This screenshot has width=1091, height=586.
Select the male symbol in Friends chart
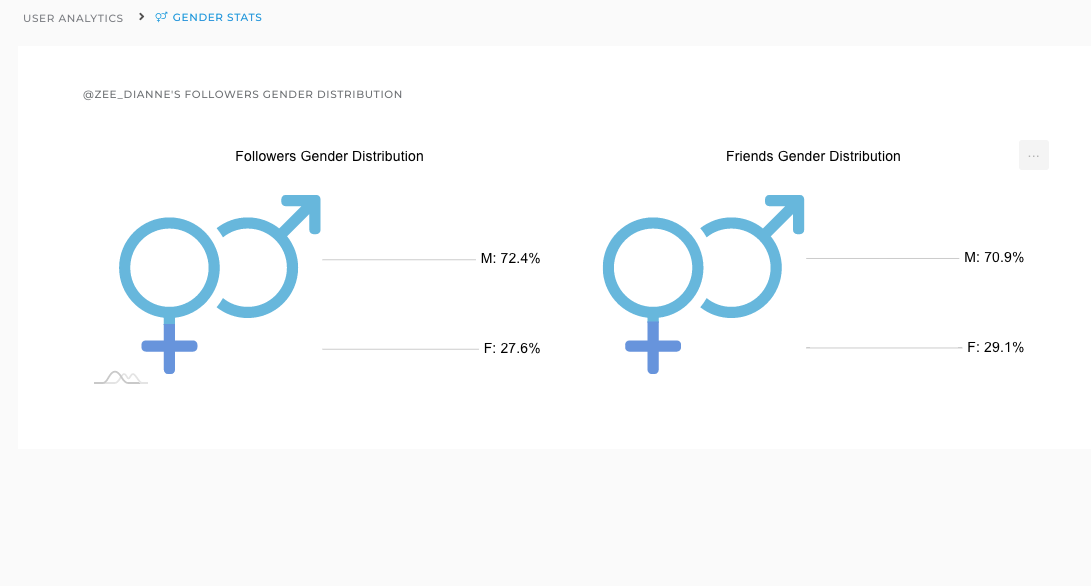point(742,265)
